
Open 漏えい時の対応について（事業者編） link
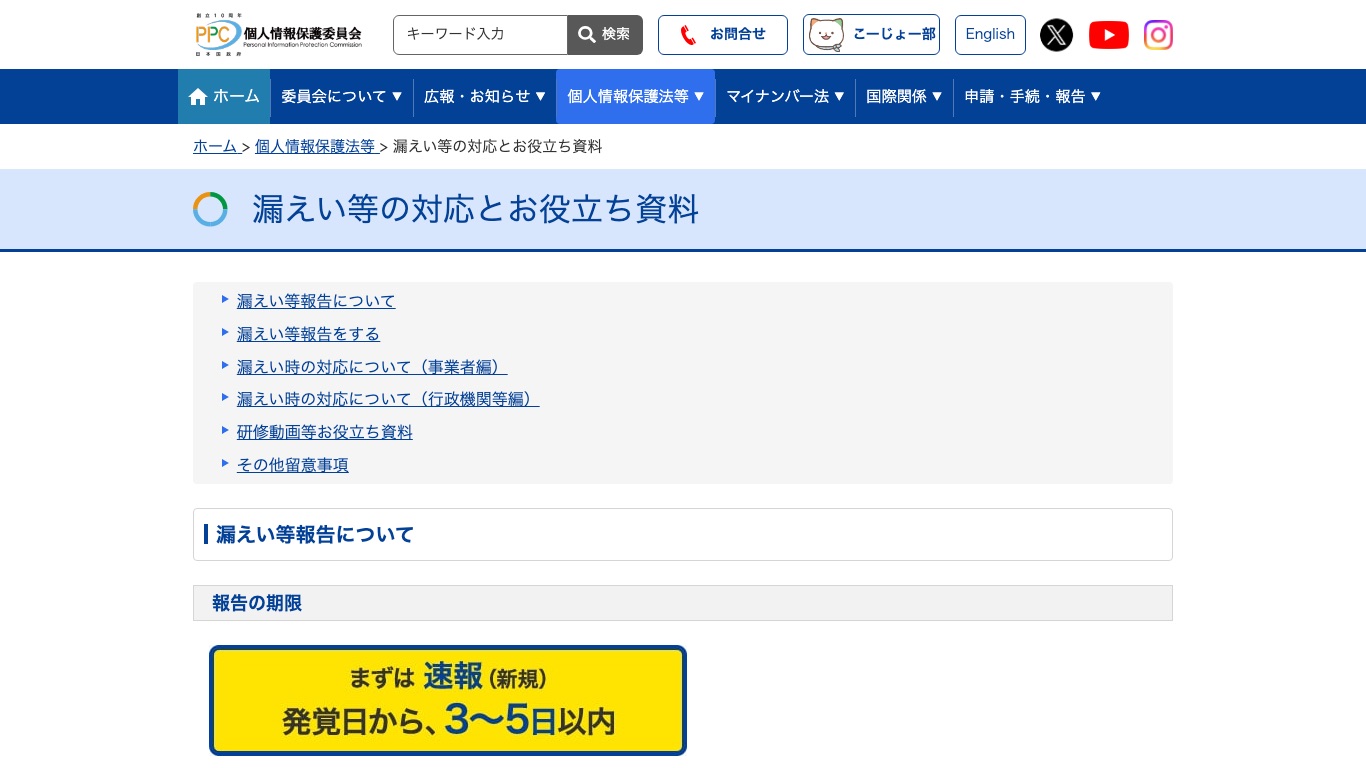pyautogui.click(x=372, y=367)
